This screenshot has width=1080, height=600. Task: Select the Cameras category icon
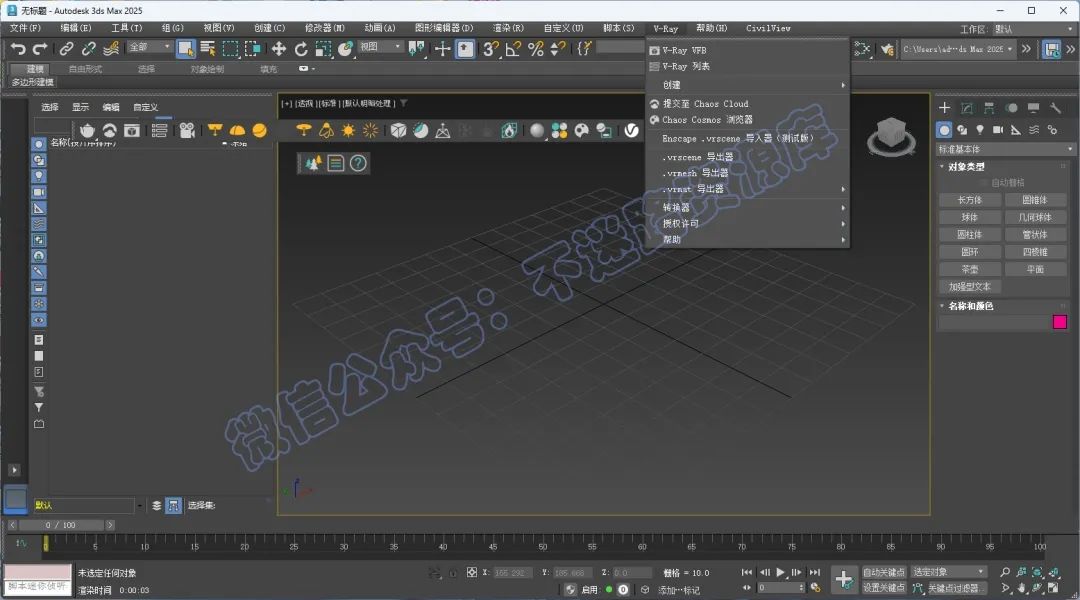[x=998, y=130]
